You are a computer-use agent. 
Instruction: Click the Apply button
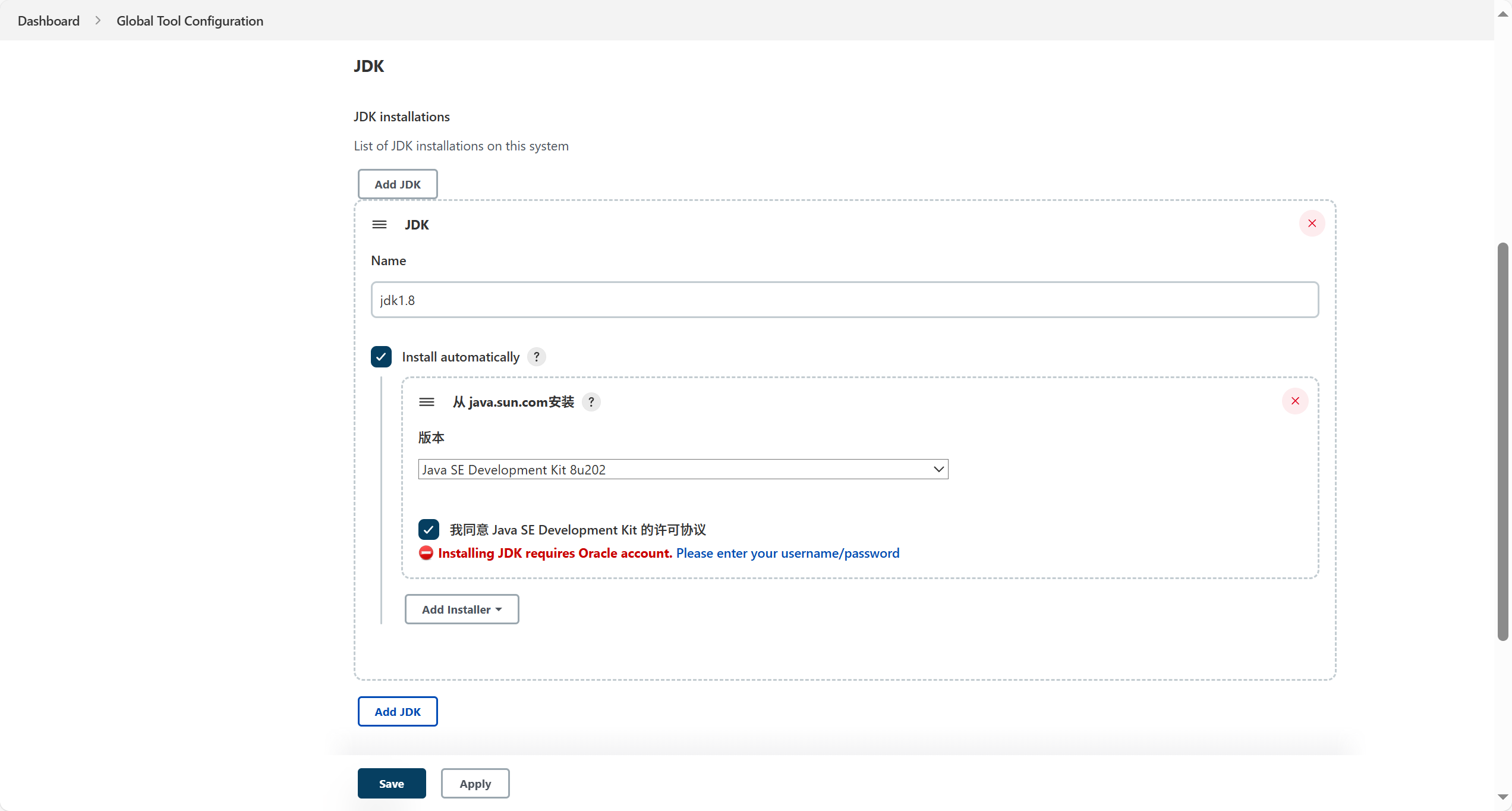coord(475,784)
